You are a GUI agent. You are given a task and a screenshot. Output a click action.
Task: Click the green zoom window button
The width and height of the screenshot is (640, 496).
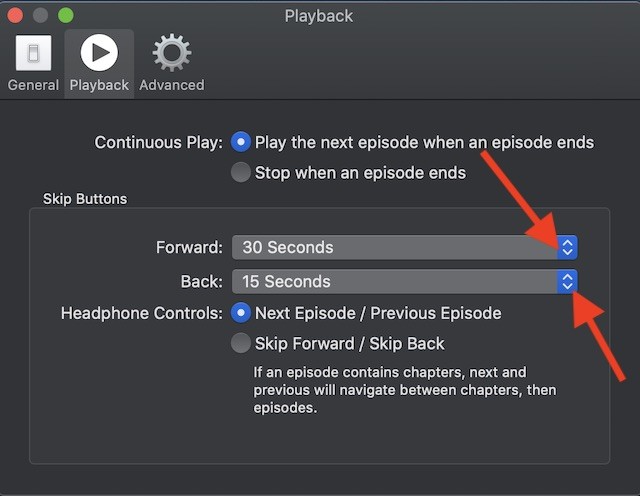point(66,16)
